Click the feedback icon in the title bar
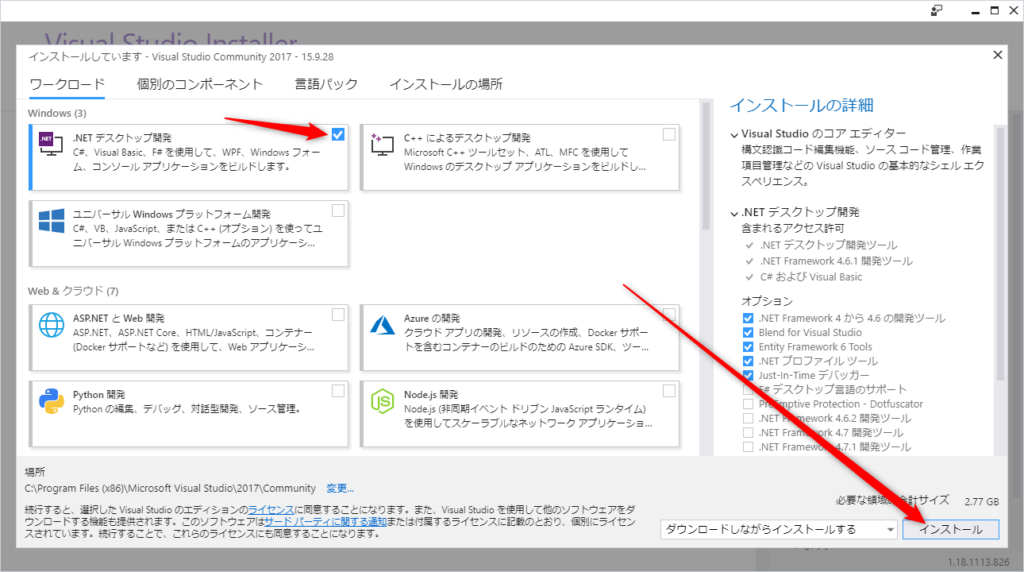 (x=936, y=10)
